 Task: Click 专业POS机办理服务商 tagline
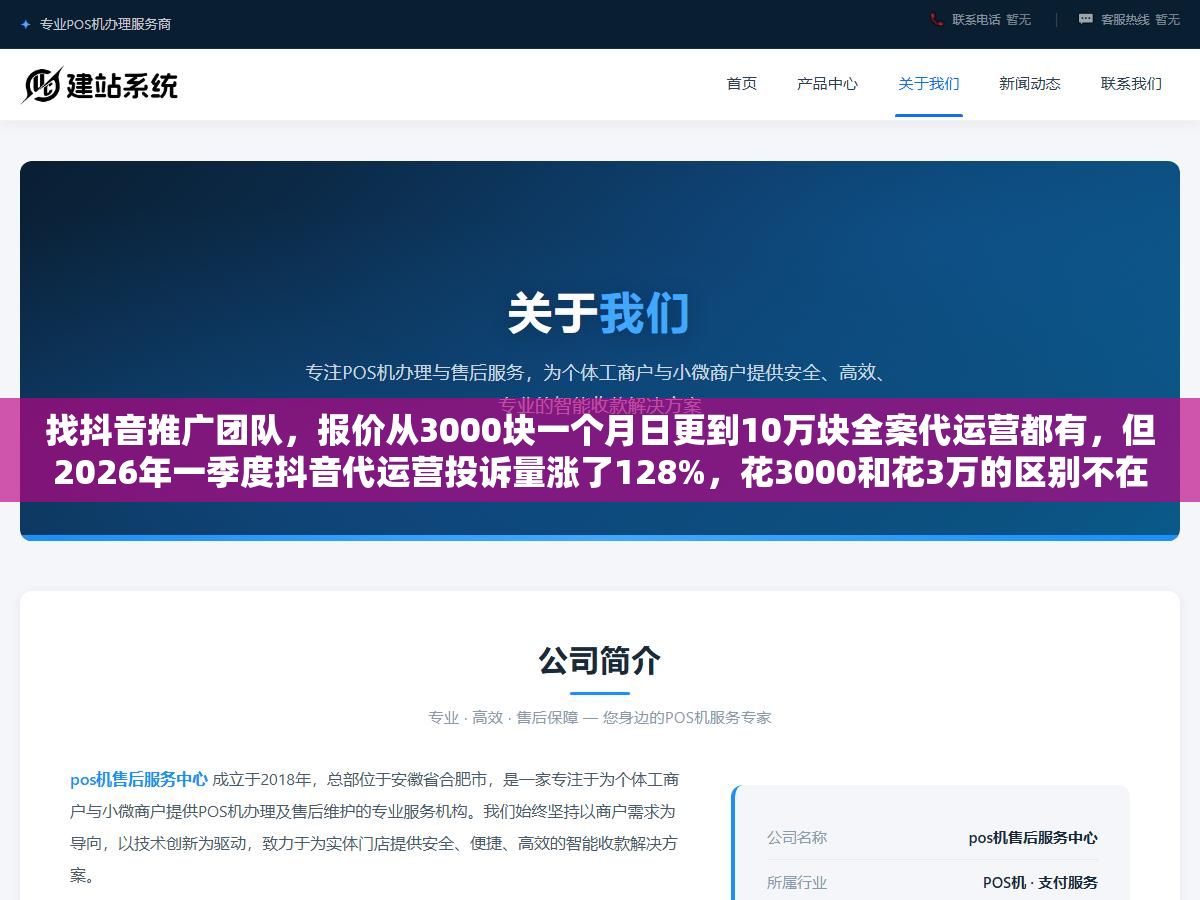[105, 24]
